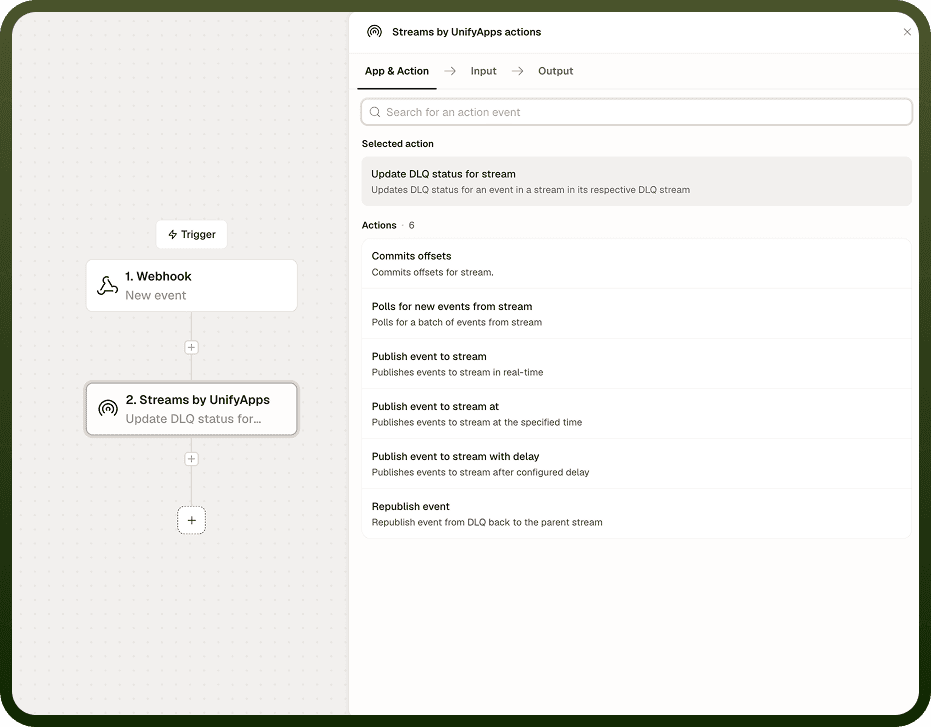
Task: Switch to the Input tab
Action: click(x=483, y=71)
